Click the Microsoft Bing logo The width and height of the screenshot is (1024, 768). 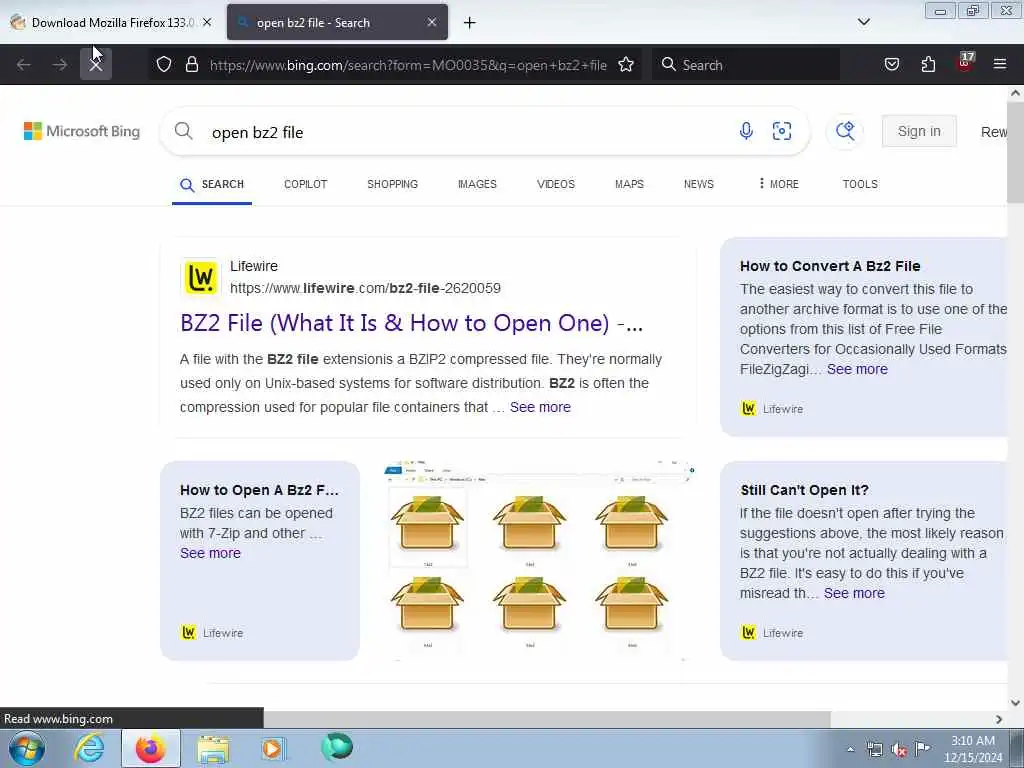[82, 131]
